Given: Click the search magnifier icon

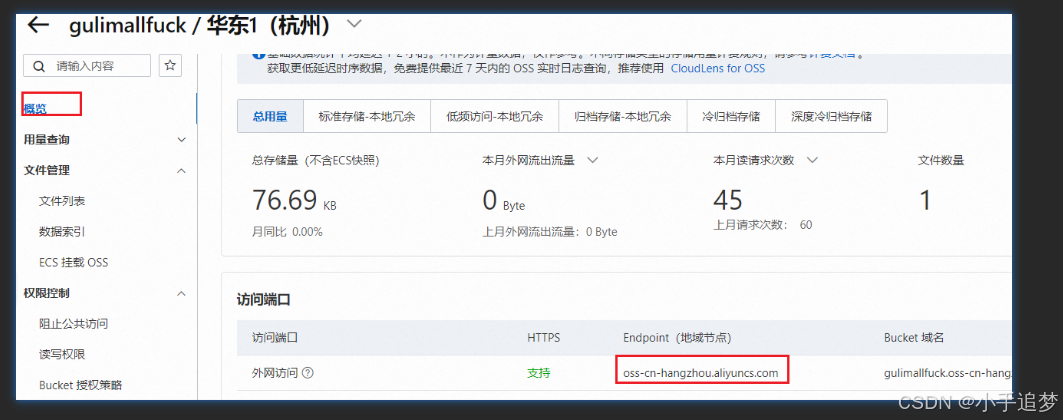Looking at the screenshot, I should (x=40, y=66).
